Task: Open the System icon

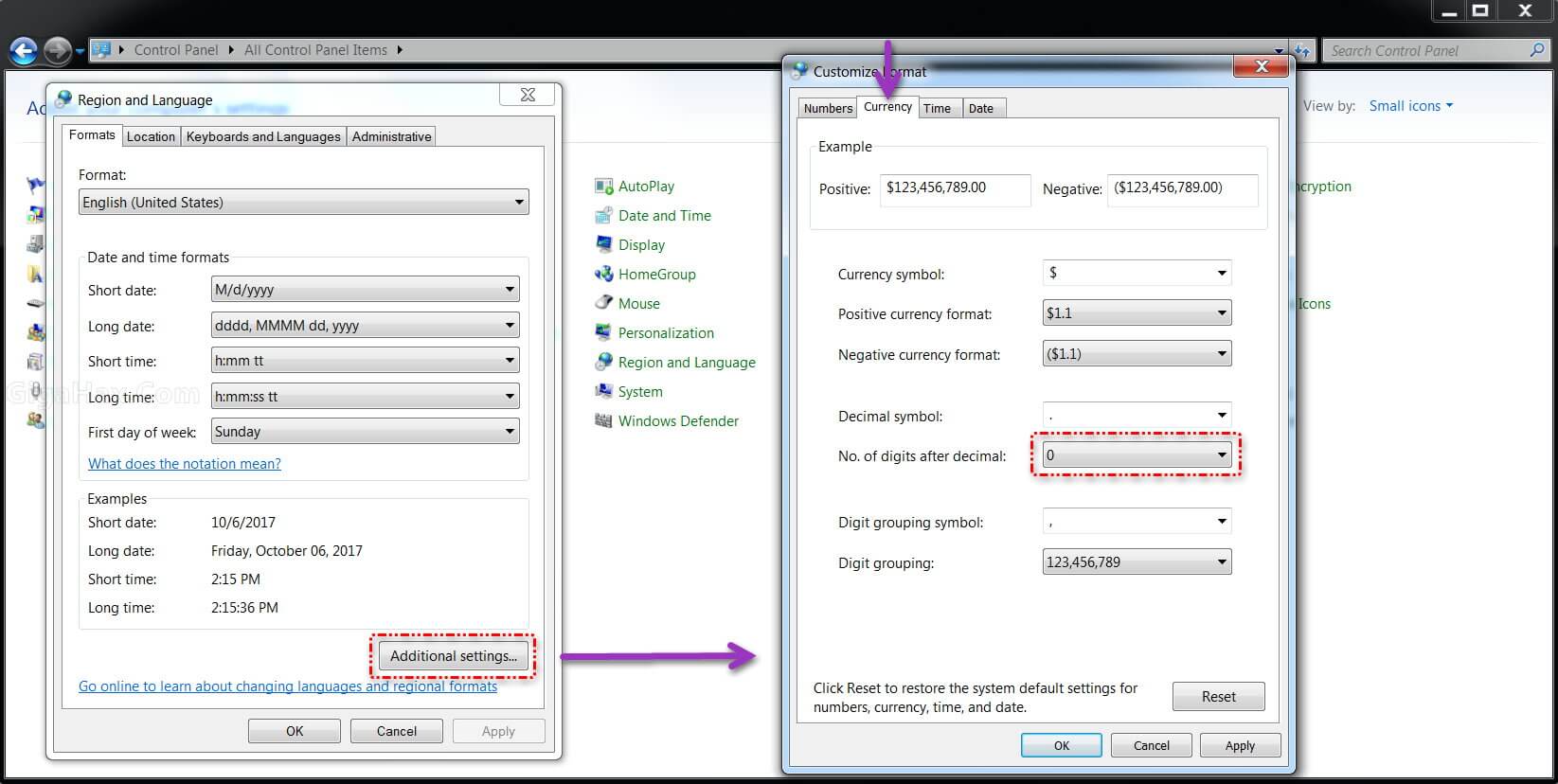Action: point(603,392)
